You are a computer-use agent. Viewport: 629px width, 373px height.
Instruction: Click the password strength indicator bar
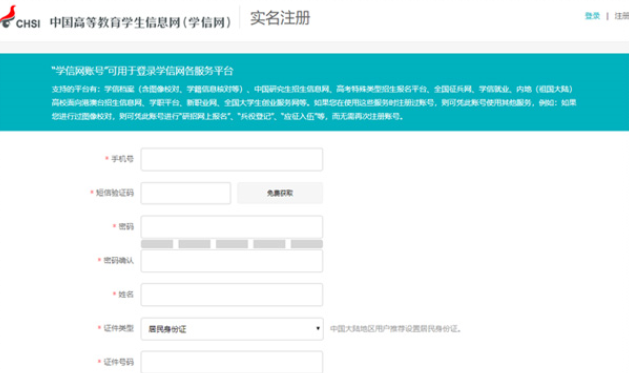[x=232, y=244]
